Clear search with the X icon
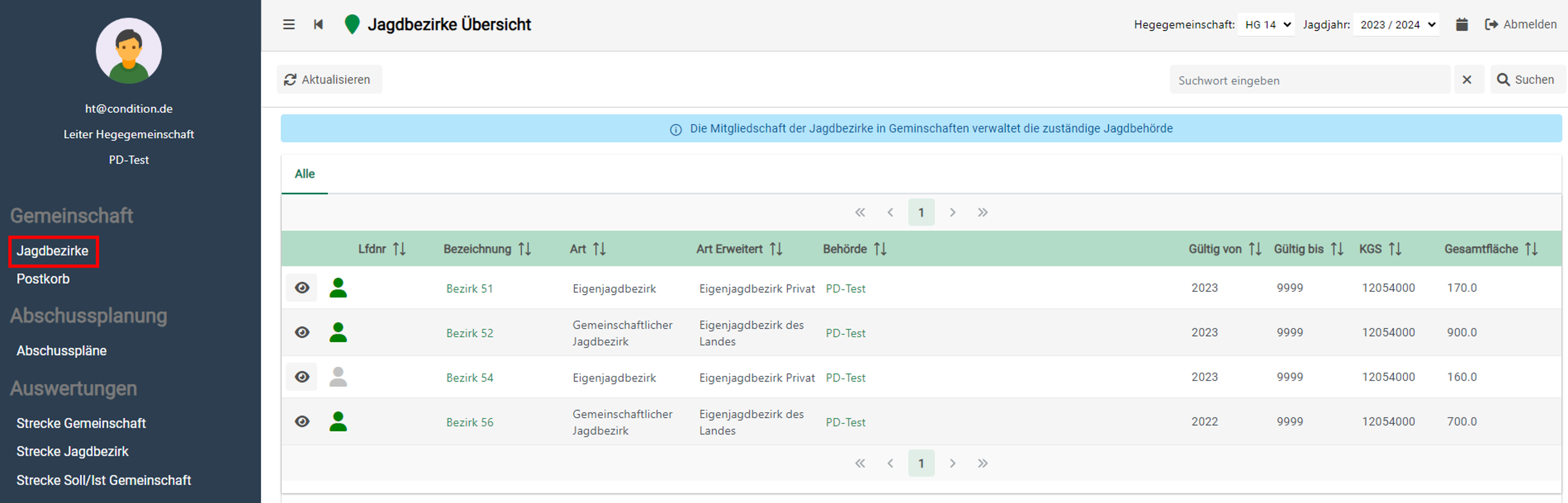 click(1466, 80)
